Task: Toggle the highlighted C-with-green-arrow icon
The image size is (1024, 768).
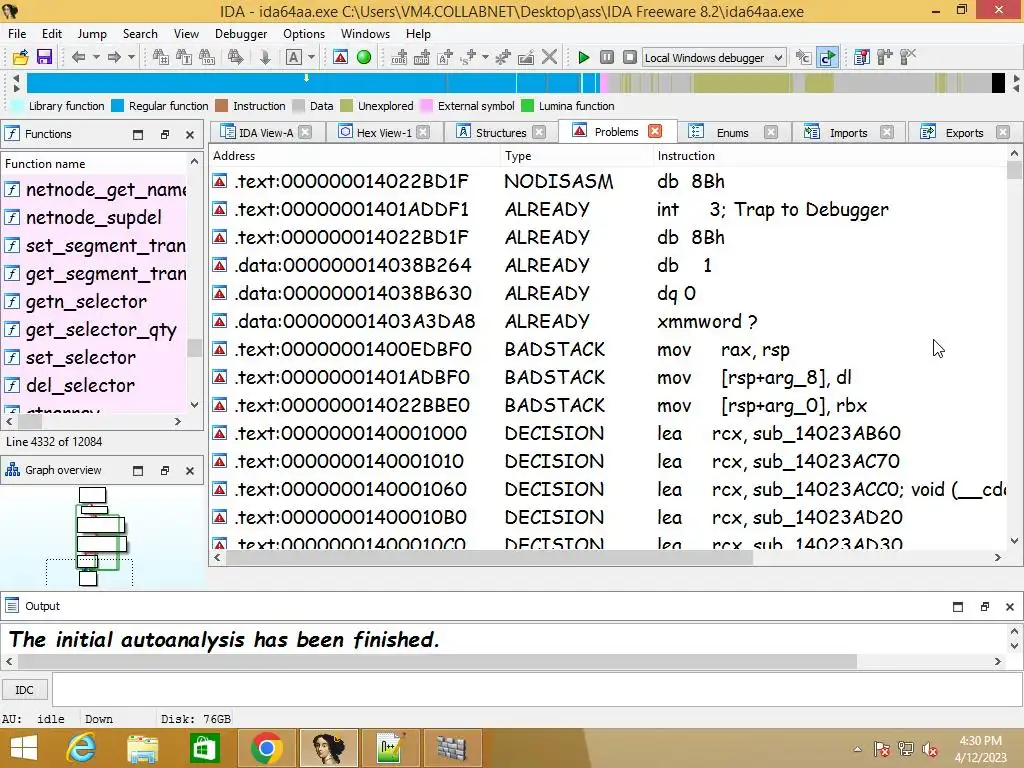Action: (x=827, y=57)
